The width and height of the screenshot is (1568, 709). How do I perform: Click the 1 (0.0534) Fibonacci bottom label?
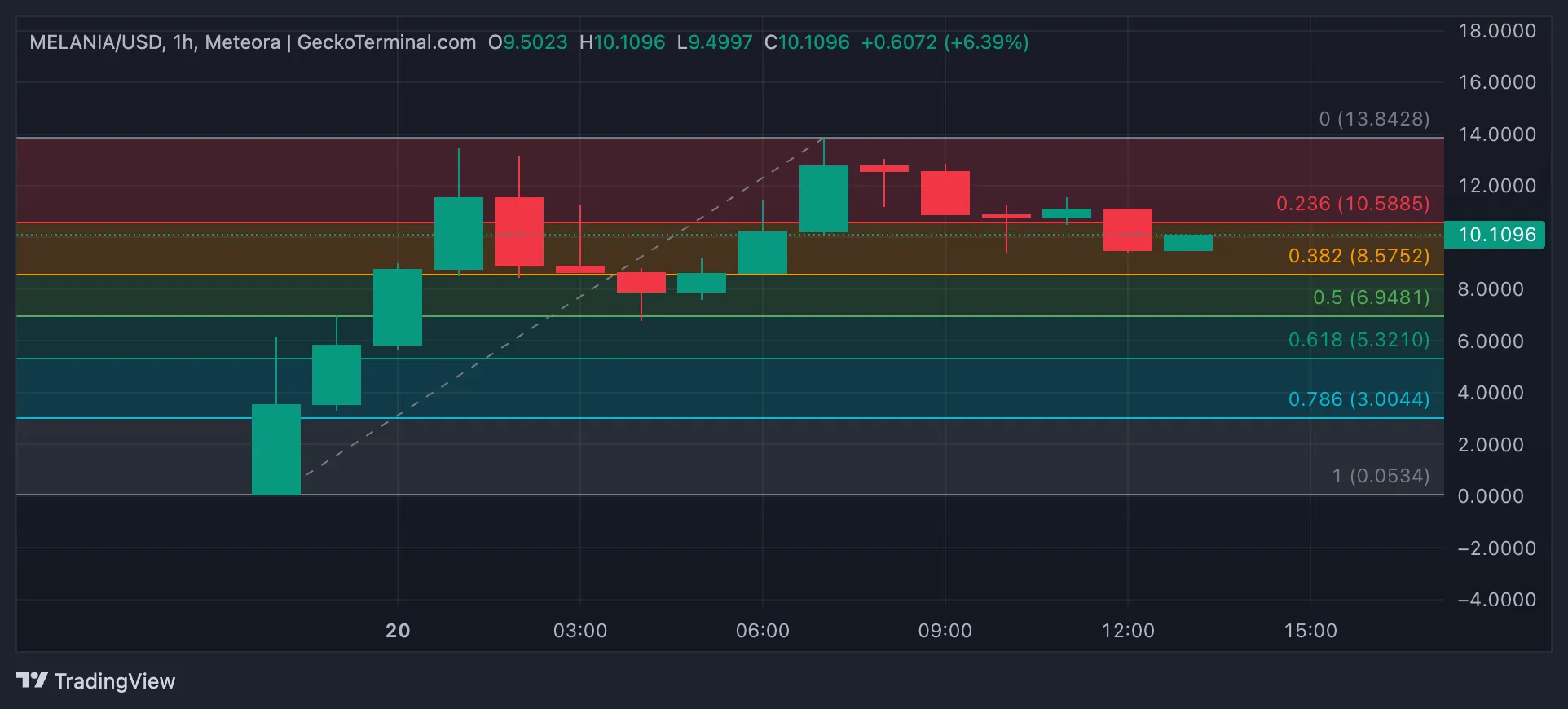(1381, 476)
